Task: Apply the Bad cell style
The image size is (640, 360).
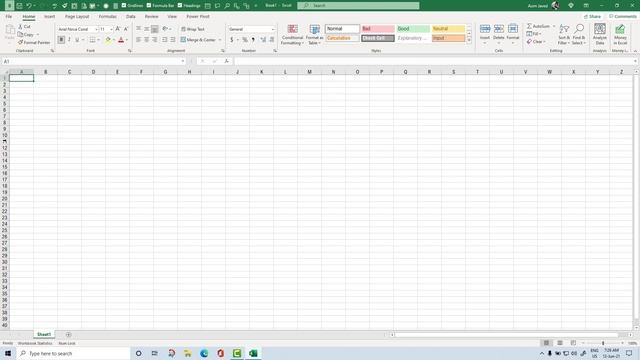Action: [378, 29]
